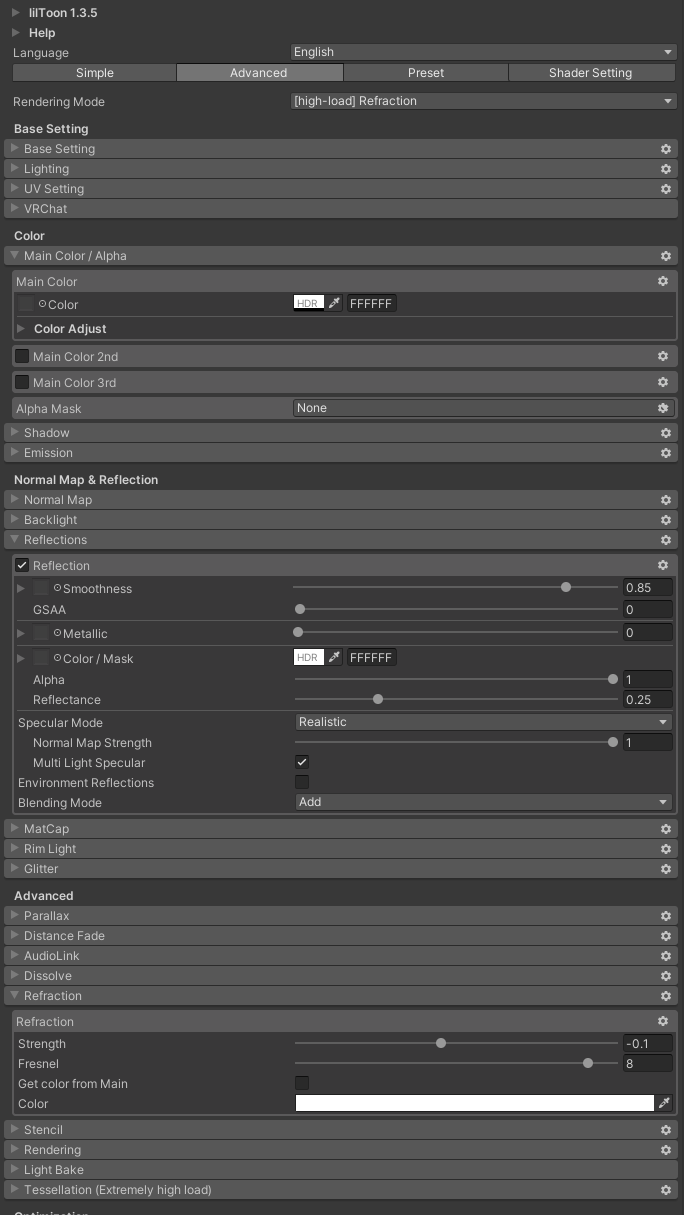Expand the VRChat section
684x1215 pixels.
click(x=342, y=209)
